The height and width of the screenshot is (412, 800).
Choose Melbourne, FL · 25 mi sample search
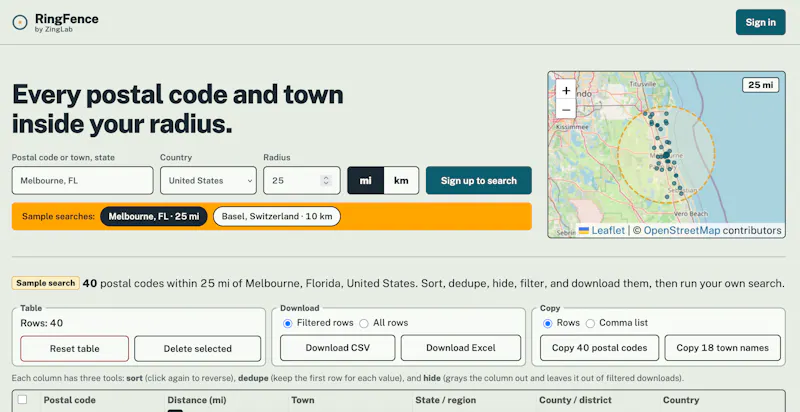click(x=154, y=216)
